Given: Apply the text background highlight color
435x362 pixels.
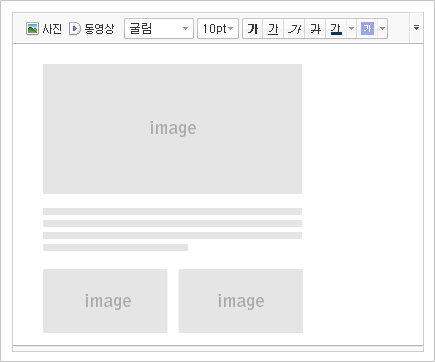Looking at the screenshot, I should [x=367, y=29].
